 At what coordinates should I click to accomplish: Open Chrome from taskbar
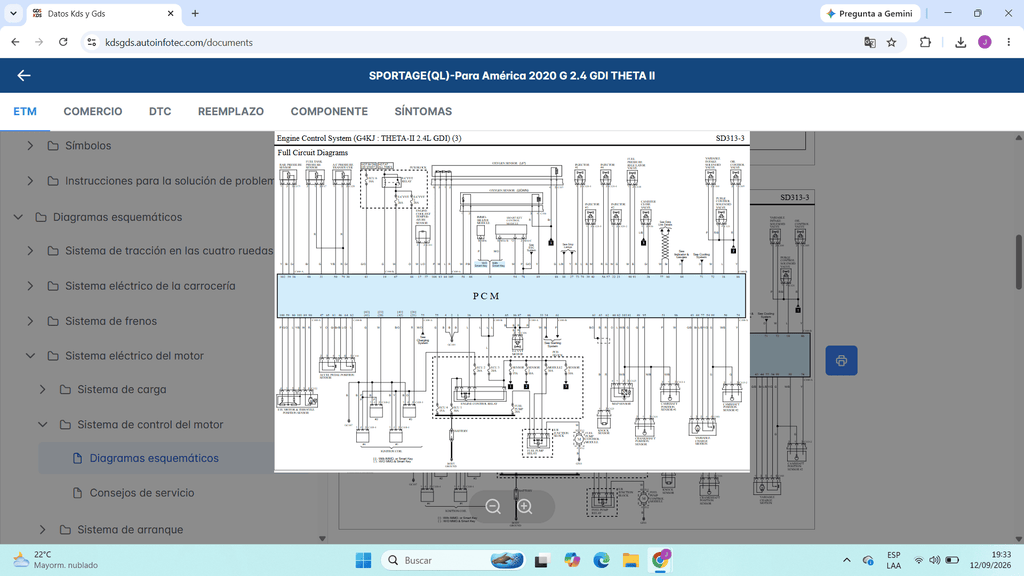coord(660,560)
